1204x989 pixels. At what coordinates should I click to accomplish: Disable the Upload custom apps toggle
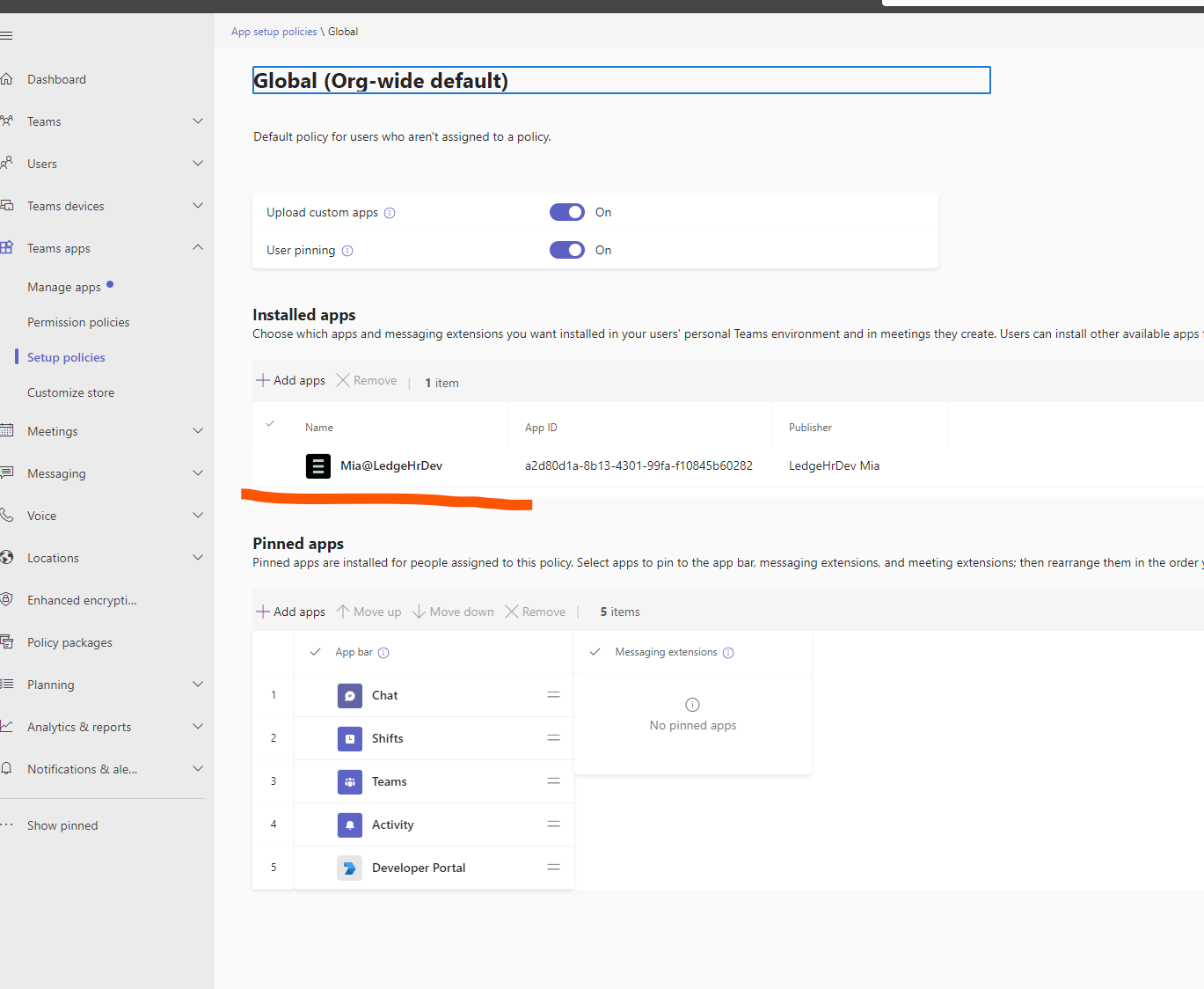pyautogui.click(x=566, y=212)
